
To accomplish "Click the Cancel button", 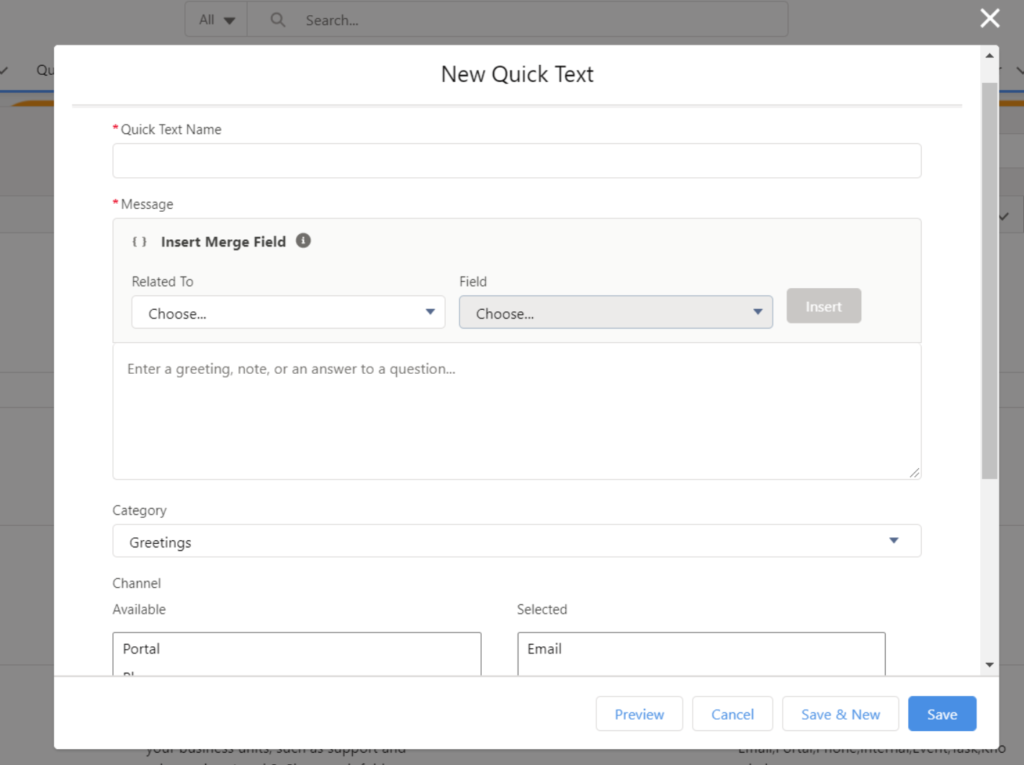I will (732, 713).
